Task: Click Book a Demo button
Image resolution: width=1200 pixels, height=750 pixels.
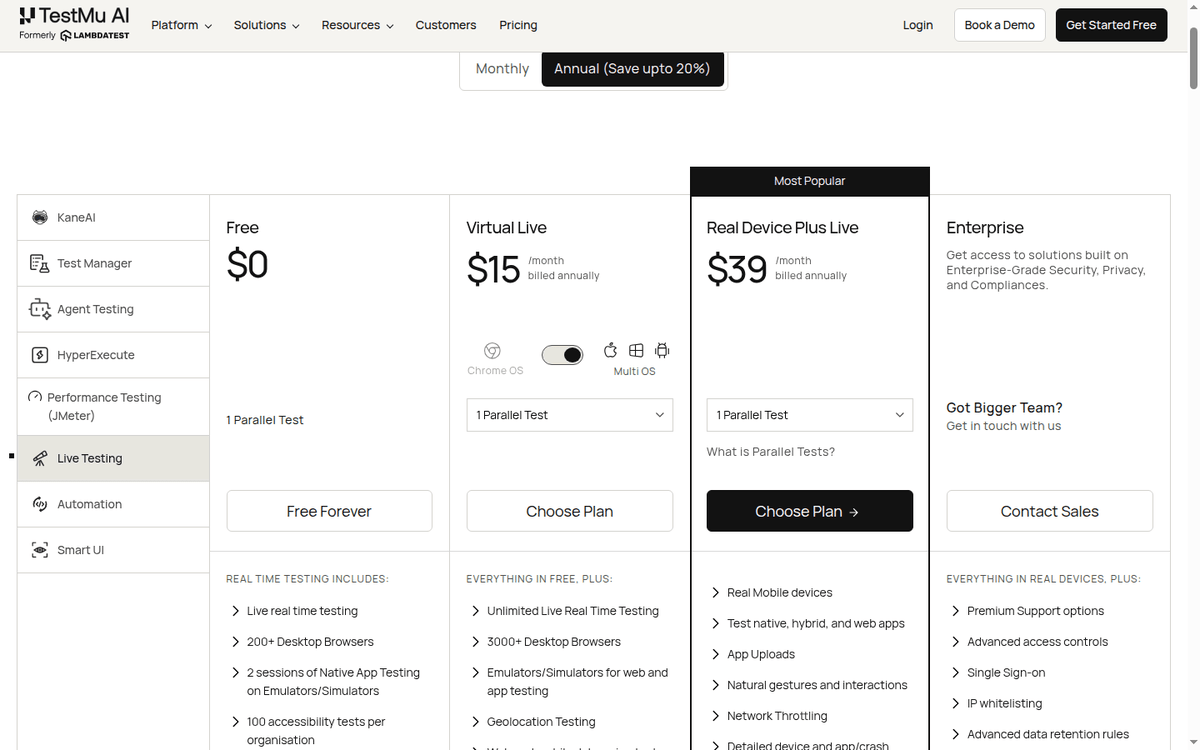Action: click(1000, 25)
